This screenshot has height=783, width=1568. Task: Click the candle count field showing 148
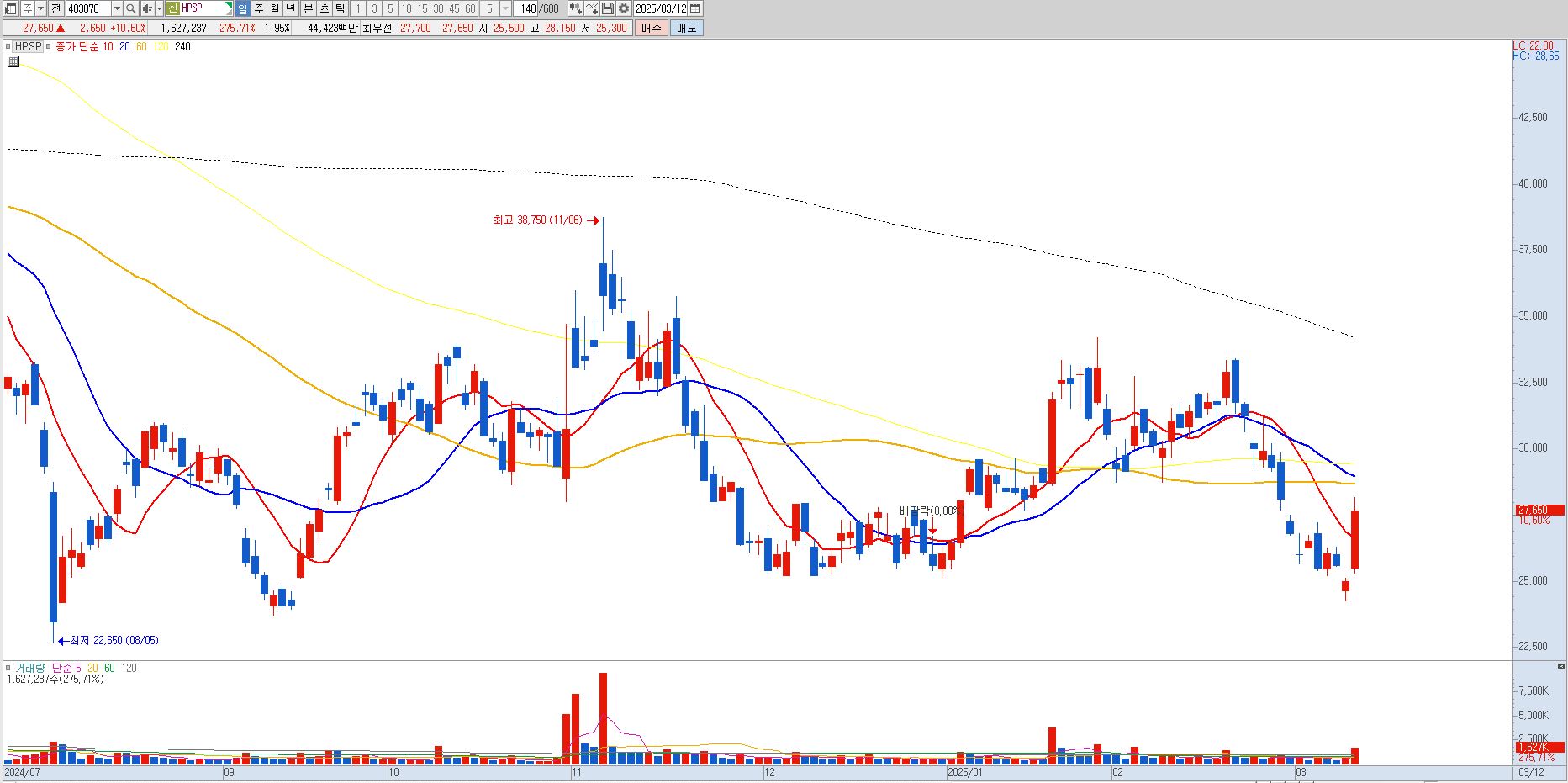527,8
